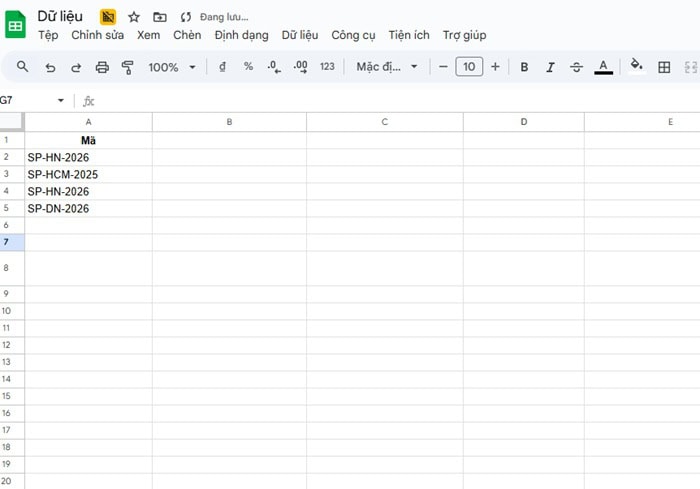Viewport: 700px width, 489px height.
Task: Increase font size with plus button
Action: 495,67
